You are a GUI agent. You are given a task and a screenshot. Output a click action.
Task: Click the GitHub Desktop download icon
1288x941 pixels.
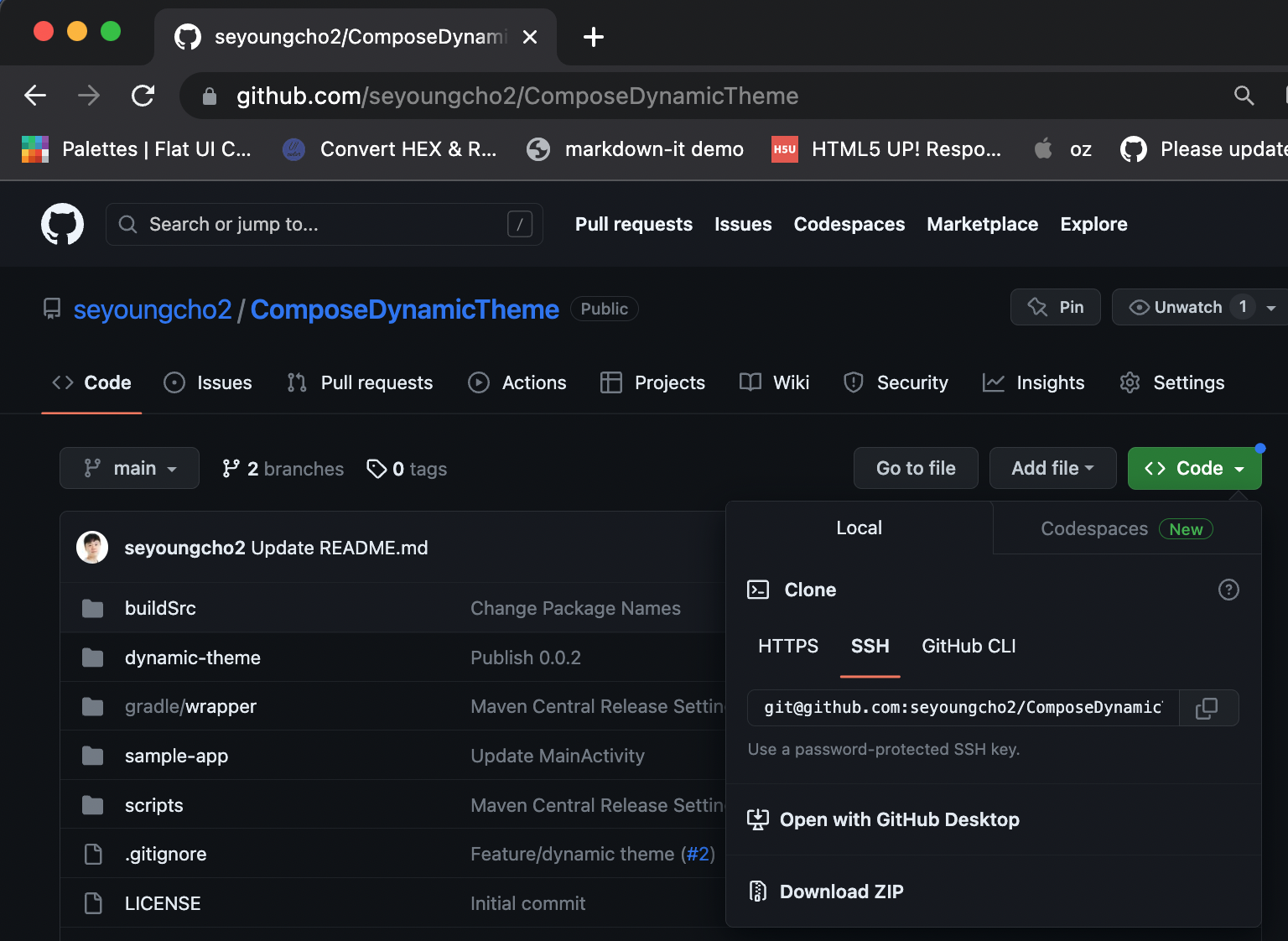click(x=758, y=819)
